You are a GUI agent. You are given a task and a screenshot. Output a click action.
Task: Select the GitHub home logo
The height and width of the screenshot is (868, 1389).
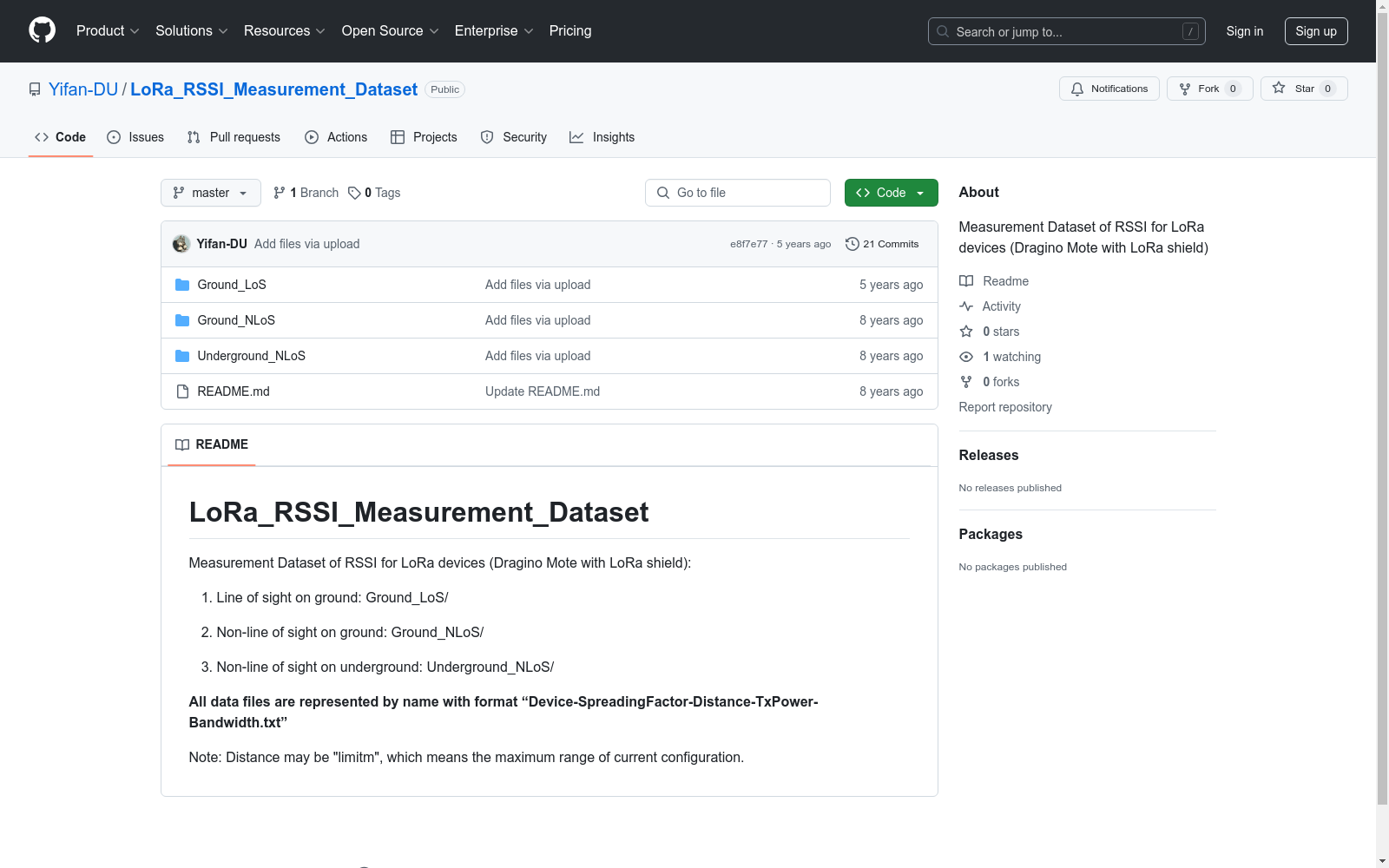(42, 30)
